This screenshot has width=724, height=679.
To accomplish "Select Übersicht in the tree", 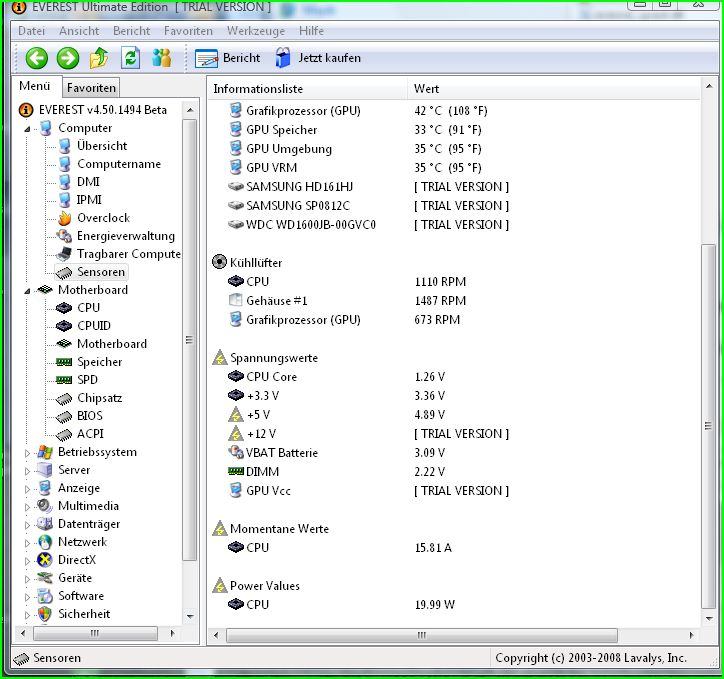I will [x=102, y=146].
